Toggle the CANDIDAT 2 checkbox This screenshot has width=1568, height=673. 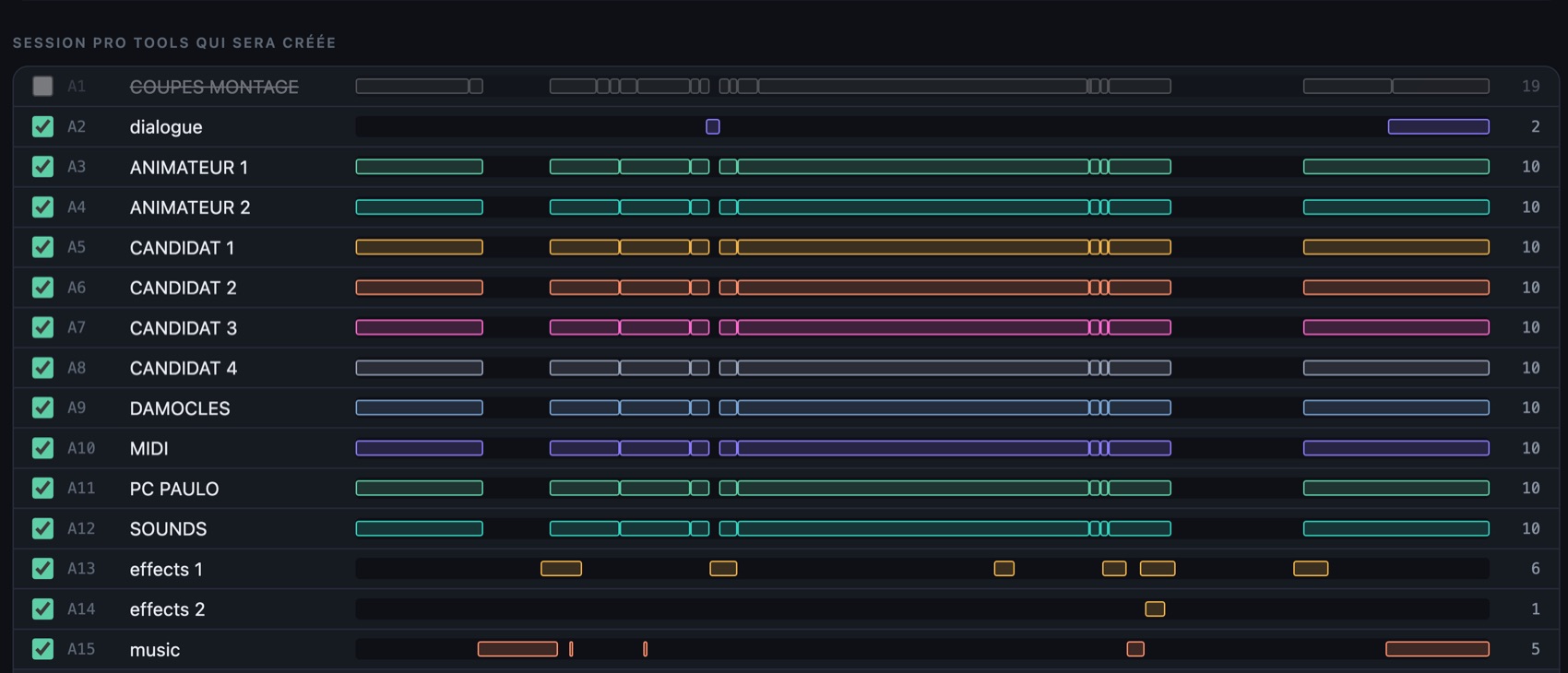pos(42,287)
